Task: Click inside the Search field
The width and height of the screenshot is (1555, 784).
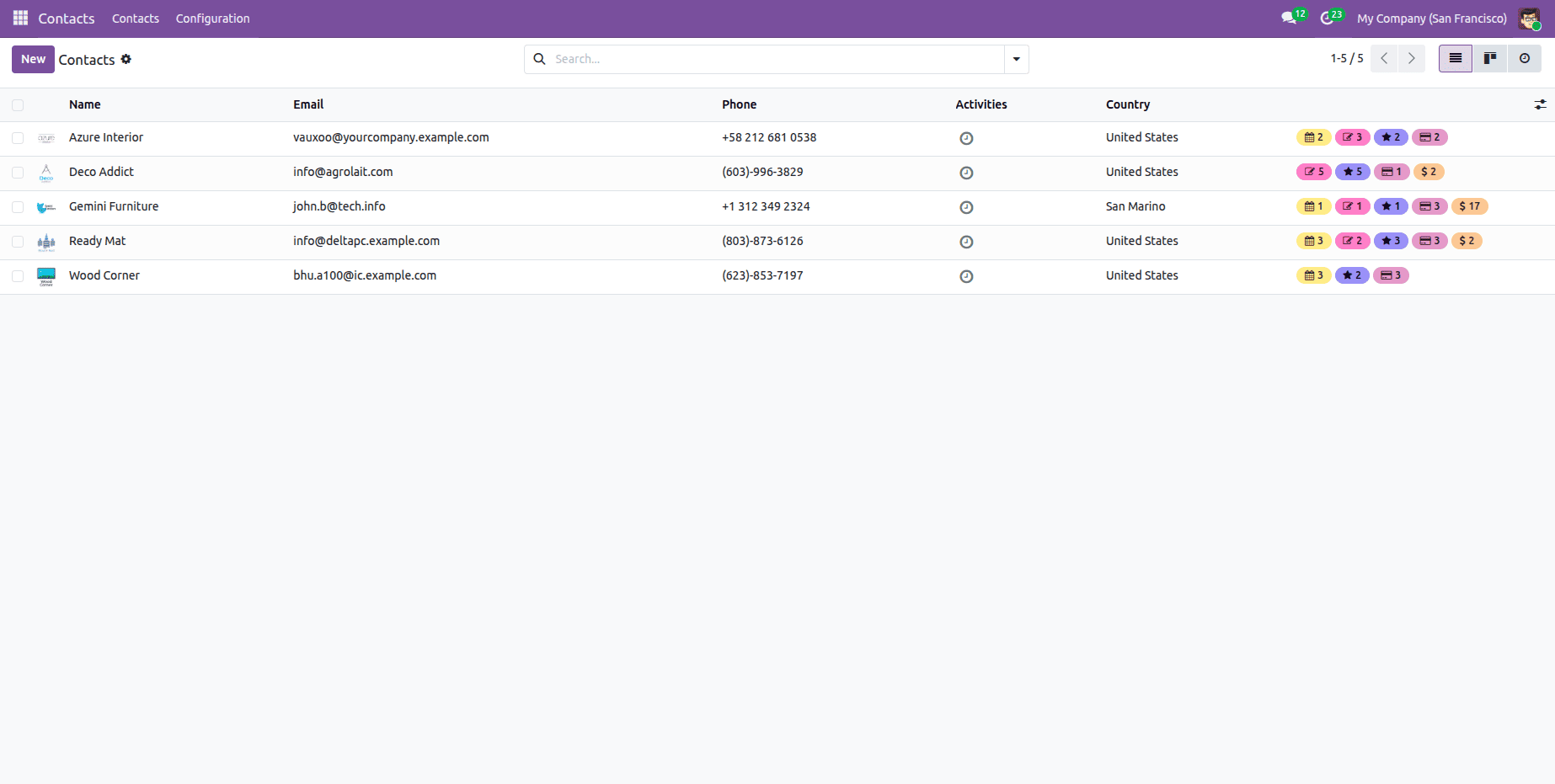Action: [758, 59]
